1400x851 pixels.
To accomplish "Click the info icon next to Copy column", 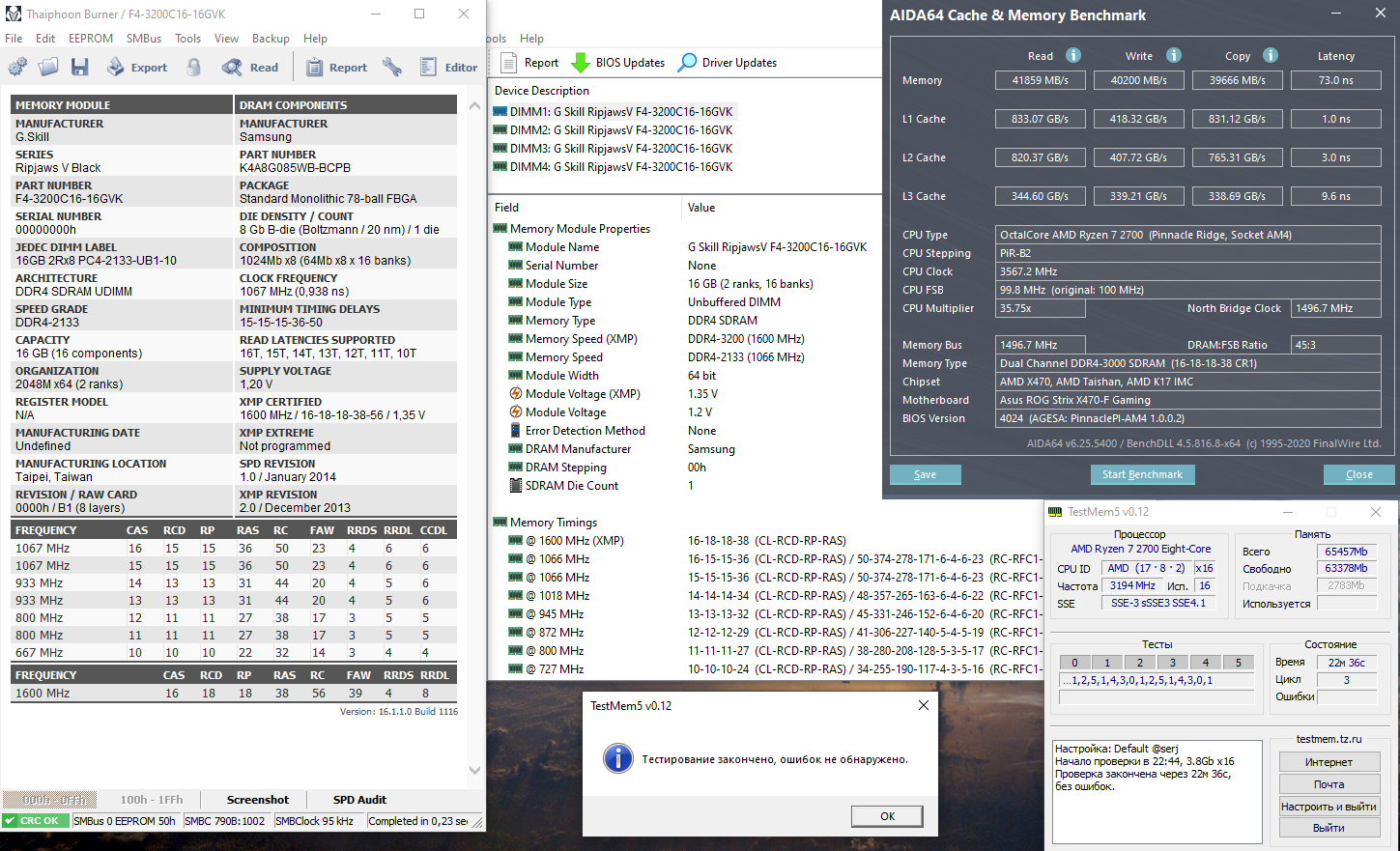I will click(x=1271, y=55).
